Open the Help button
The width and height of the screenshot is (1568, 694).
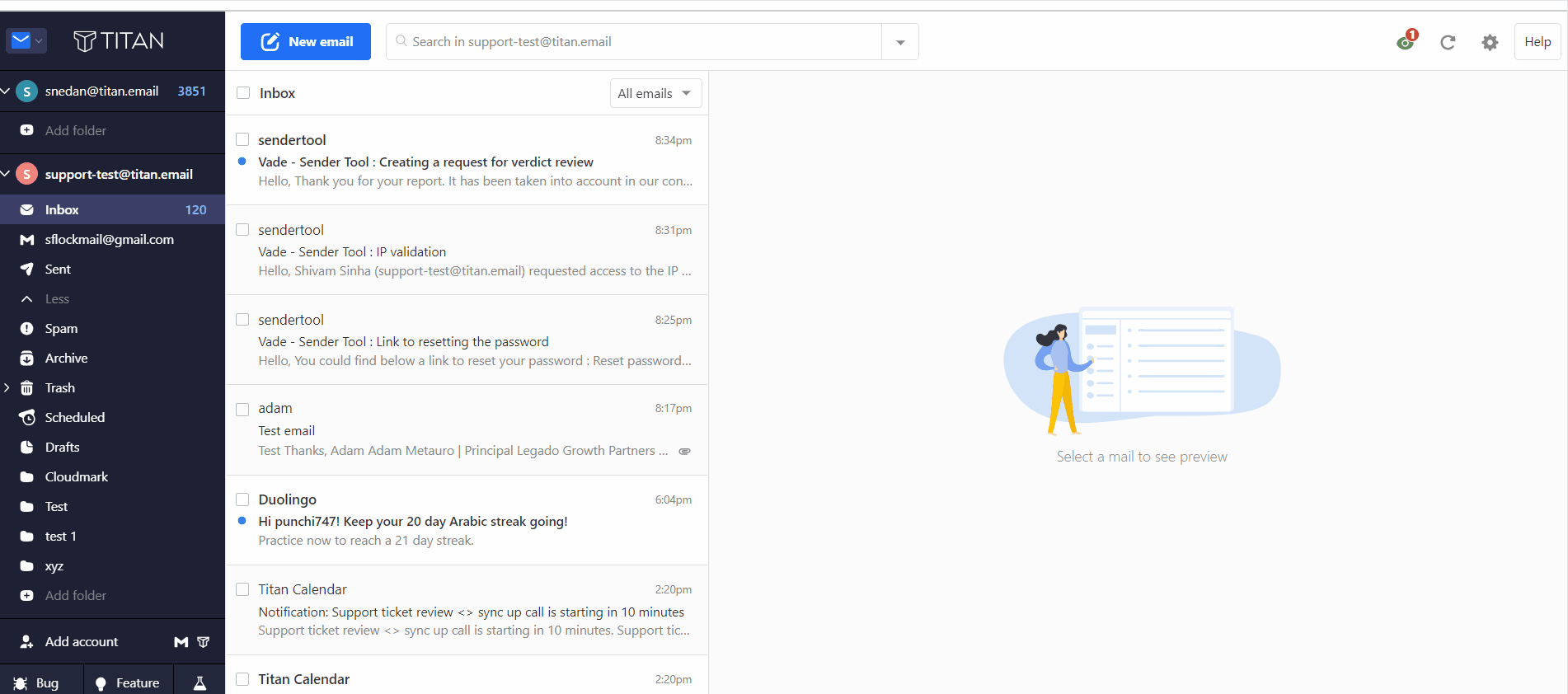point(1537,42)
